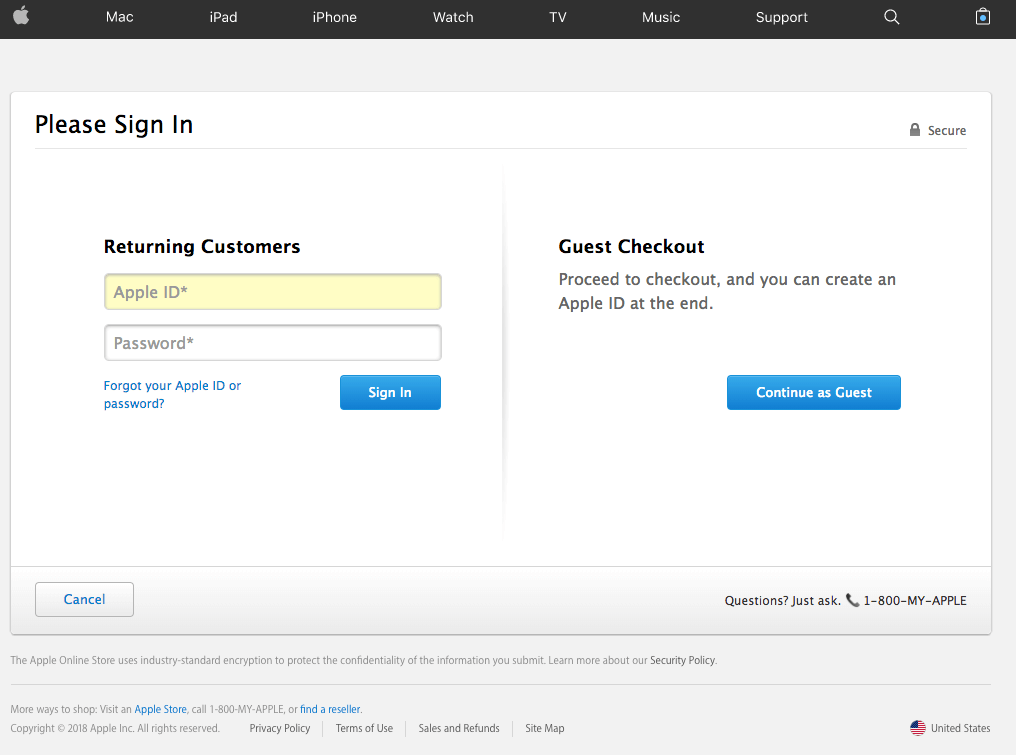Open Music from the top navigation
The height and width of the screenshot is (755, 1016).
(x=661, y=17)
